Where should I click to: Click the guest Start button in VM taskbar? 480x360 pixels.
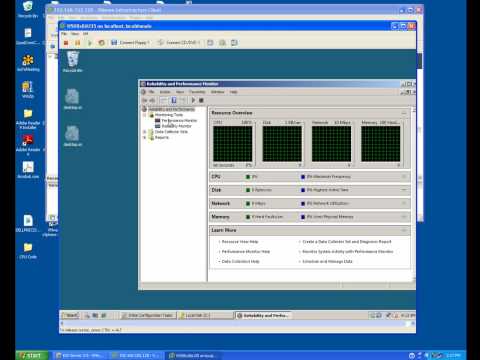70,315
